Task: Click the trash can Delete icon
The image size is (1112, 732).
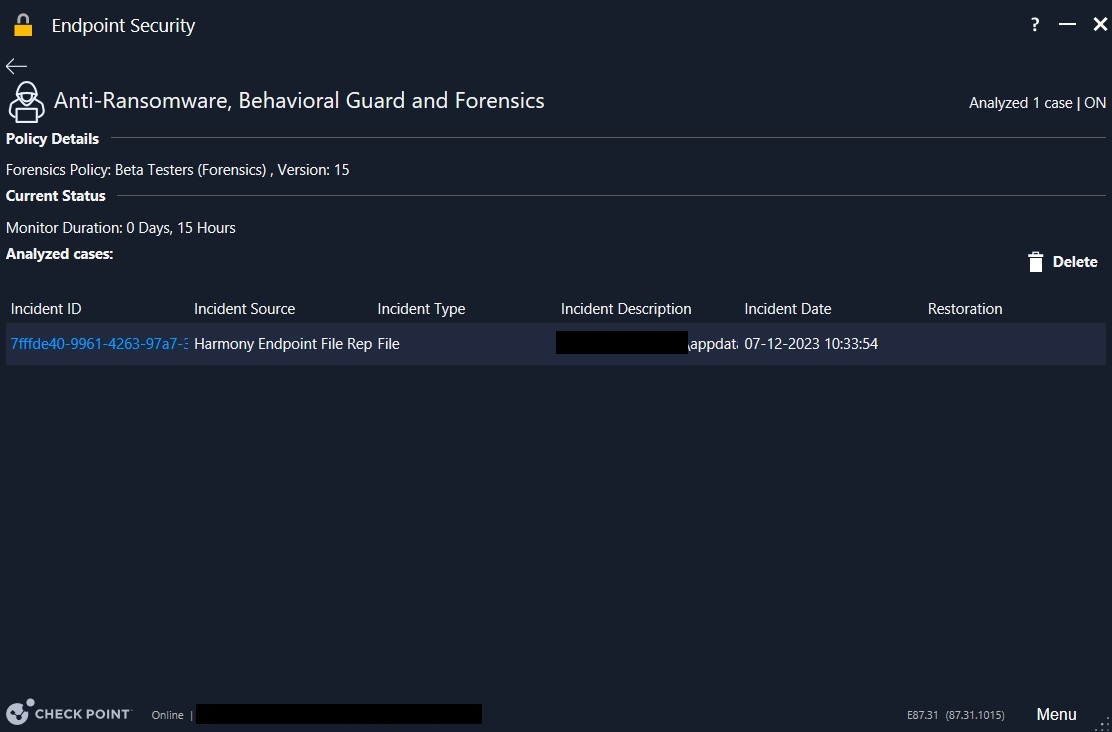Action: pyautogui.click(x=1035, y=262)
